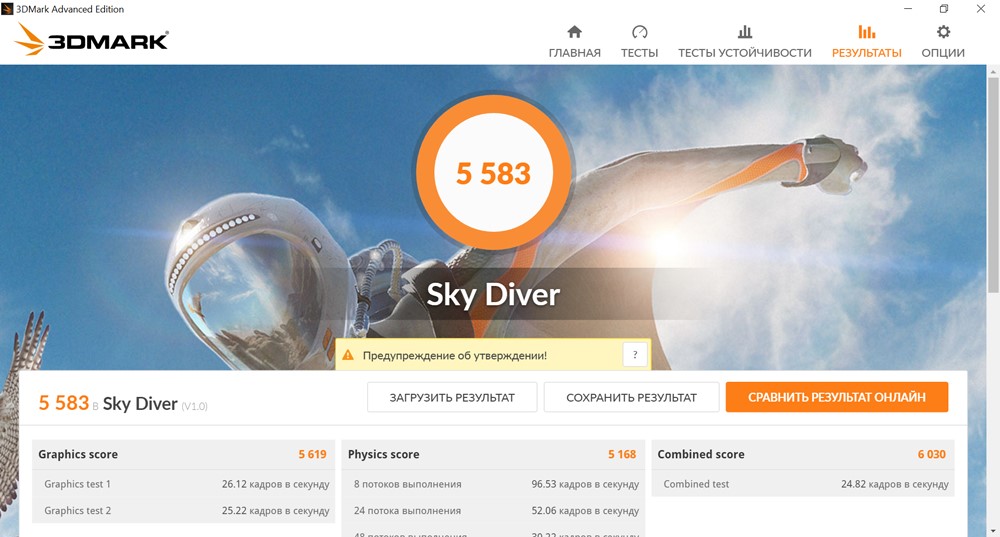Viewport: 1000px width, 537px height.
Task: Open the ТЕСТЫ gauge icon
Action: click(640, 31)
